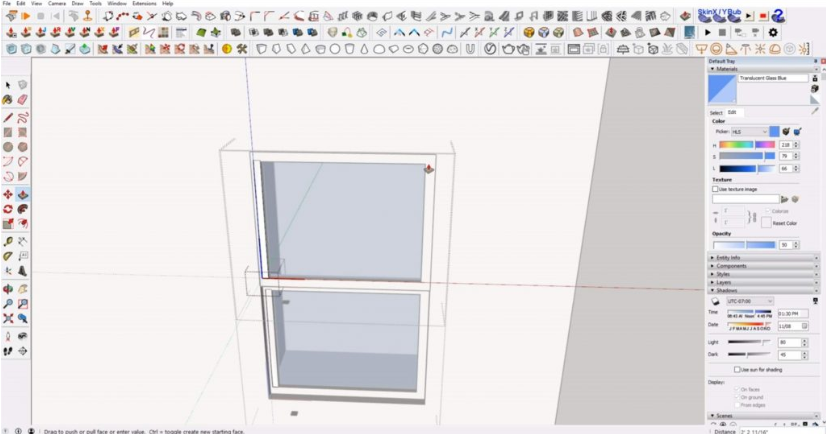Open the File menu

[6, 3]
